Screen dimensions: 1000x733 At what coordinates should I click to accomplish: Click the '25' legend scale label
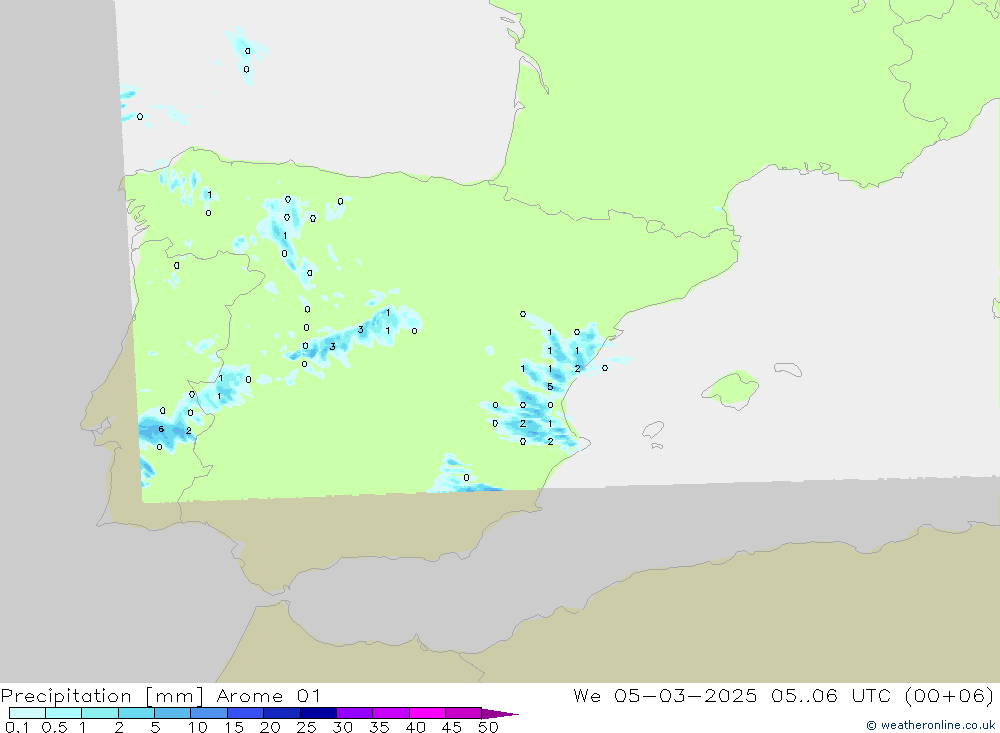tap(307, 727)
